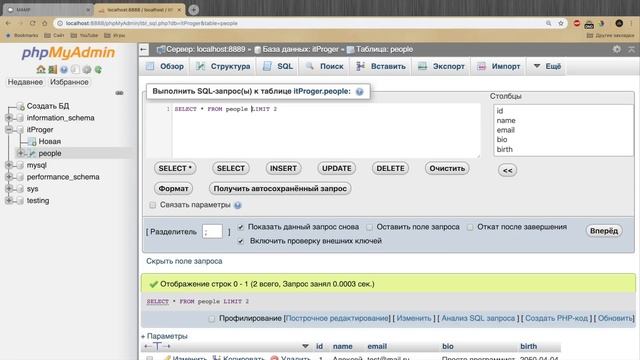This screenshot has height=360, width=640.
Task: Insert column with << button
Action: [507, 170]
